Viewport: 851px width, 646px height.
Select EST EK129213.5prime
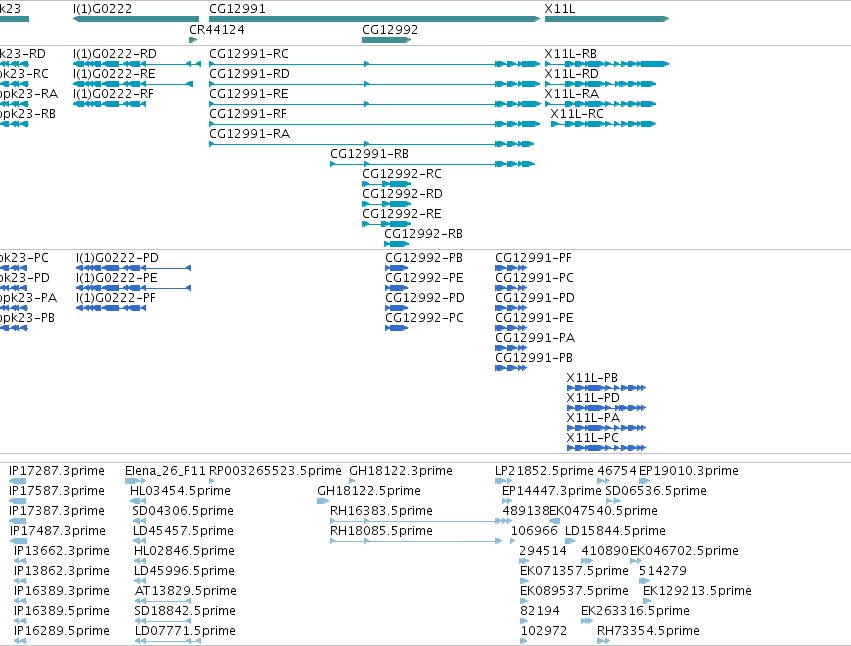point(647,601)
